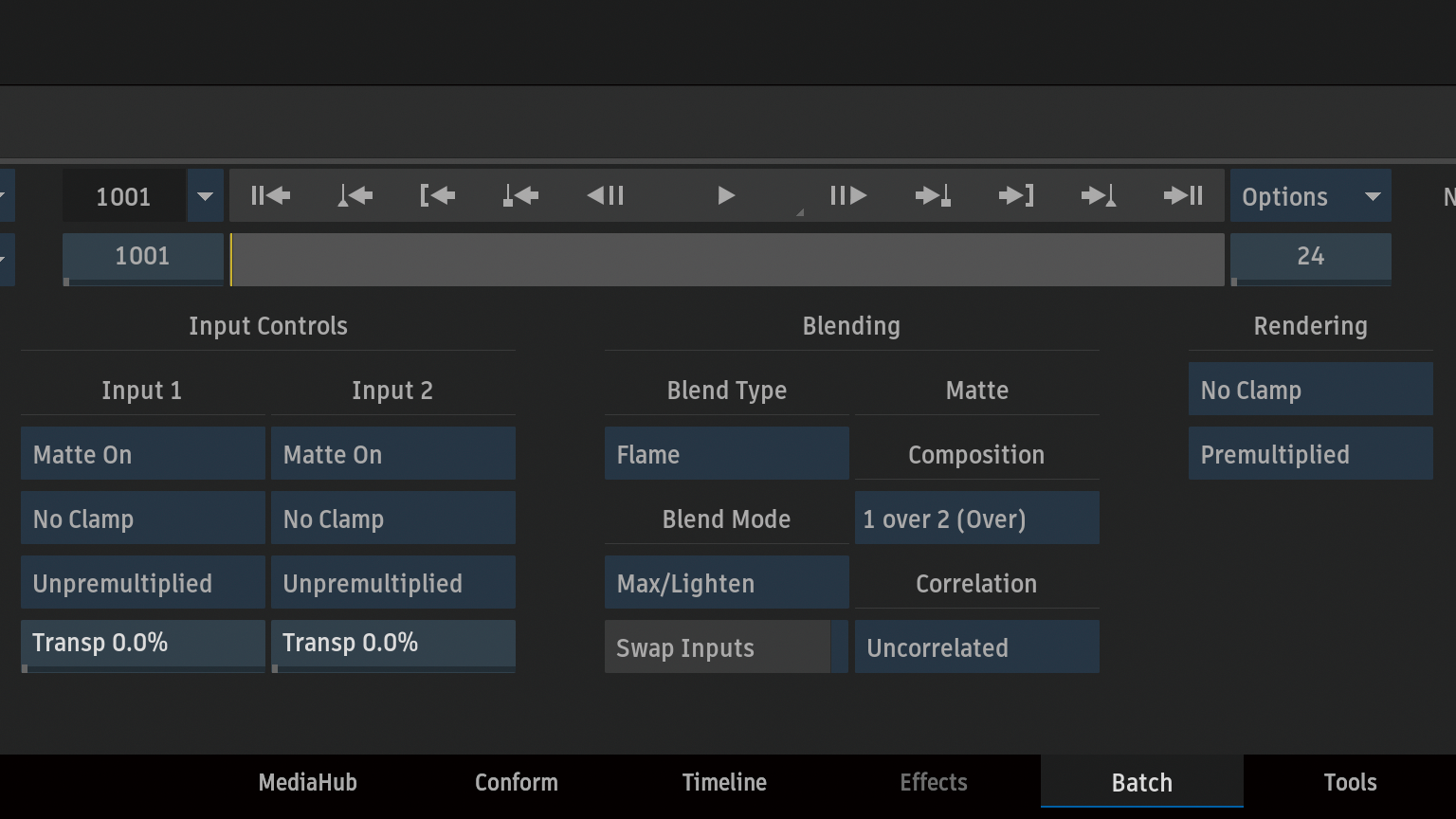Viewport: 1456px width, 819px height.
Task: Go to in-point bracket icon
Action: pos(437,196)
